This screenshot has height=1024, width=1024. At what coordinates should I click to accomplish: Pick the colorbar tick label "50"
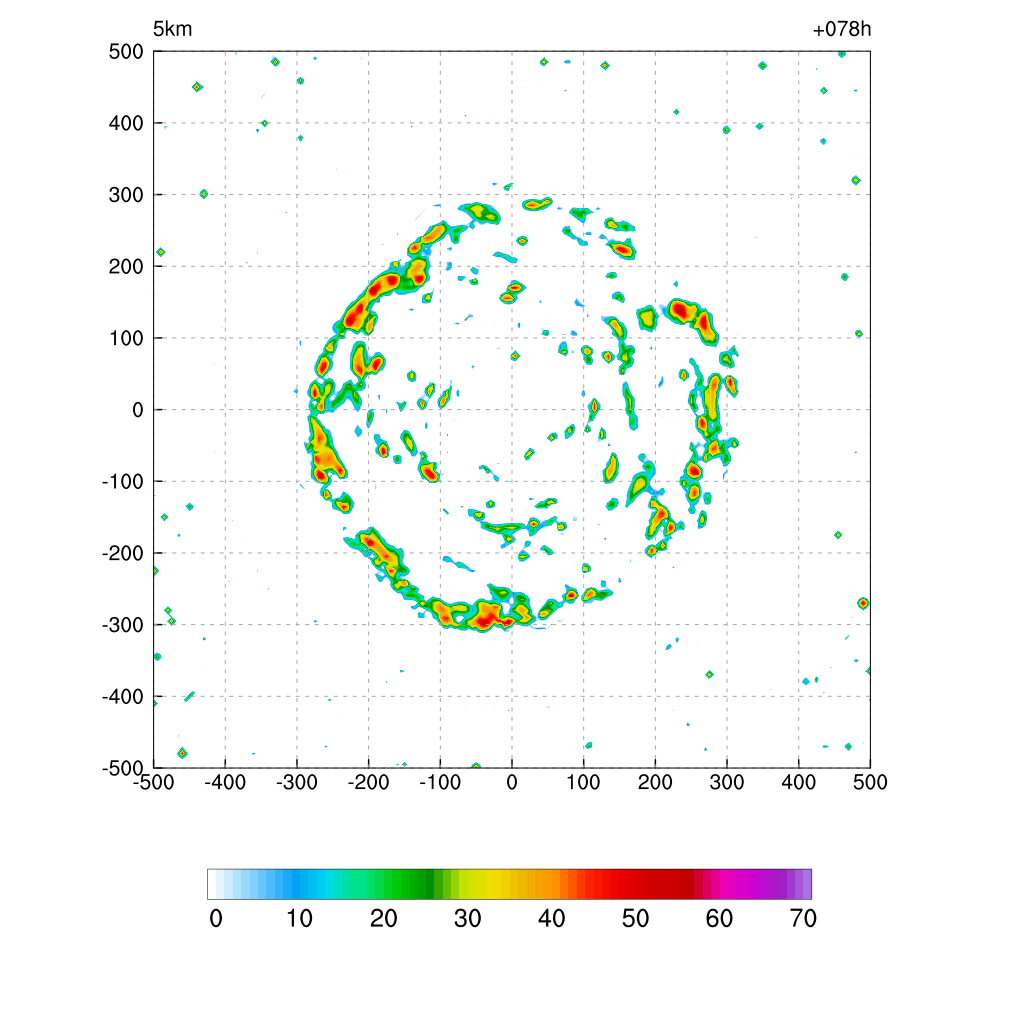click(x=635, y=919)
